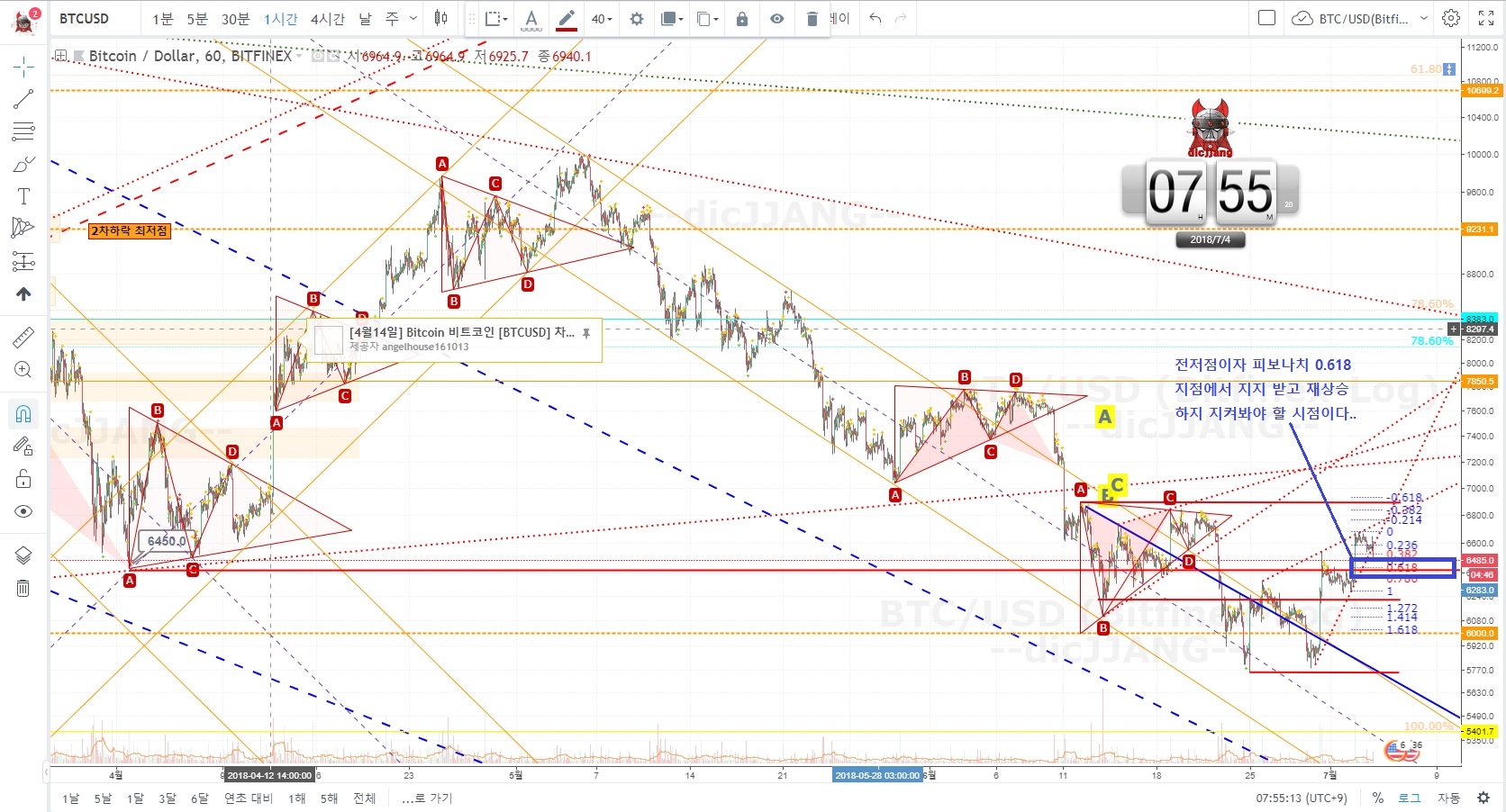The image size is (1506, 812).
Task: Open the candlestick chart style selector
Action: (440, 19)
